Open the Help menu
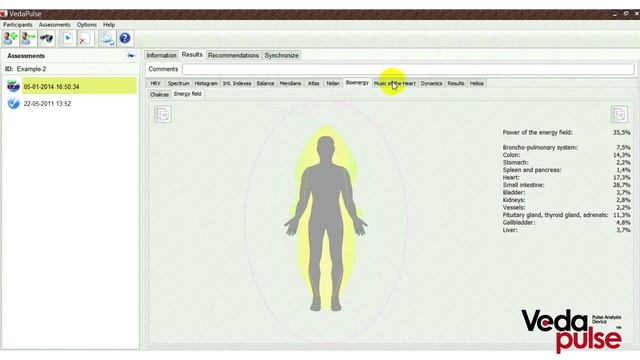This screenshot has height=360, width=640. 109,25
